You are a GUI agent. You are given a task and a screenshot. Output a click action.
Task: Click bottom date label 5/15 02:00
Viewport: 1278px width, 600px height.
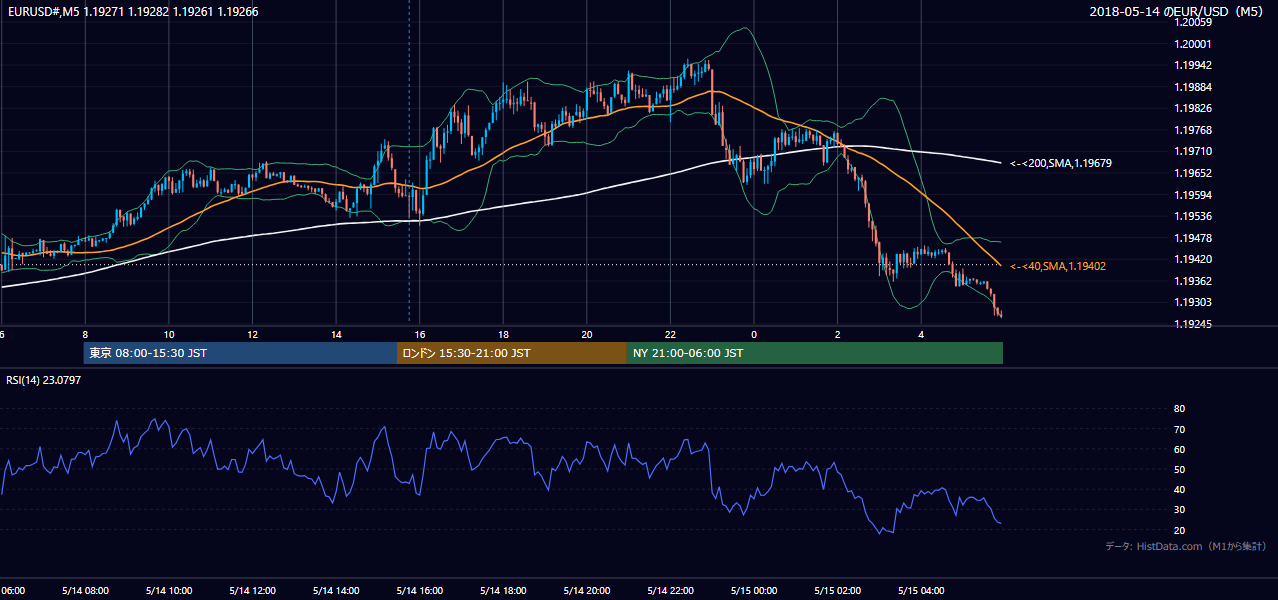point(838,591)
